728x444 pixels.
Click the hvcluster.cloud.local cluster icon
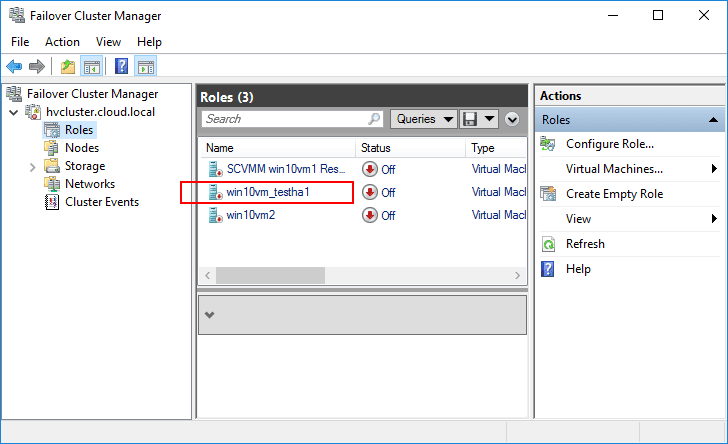(33, 112)
